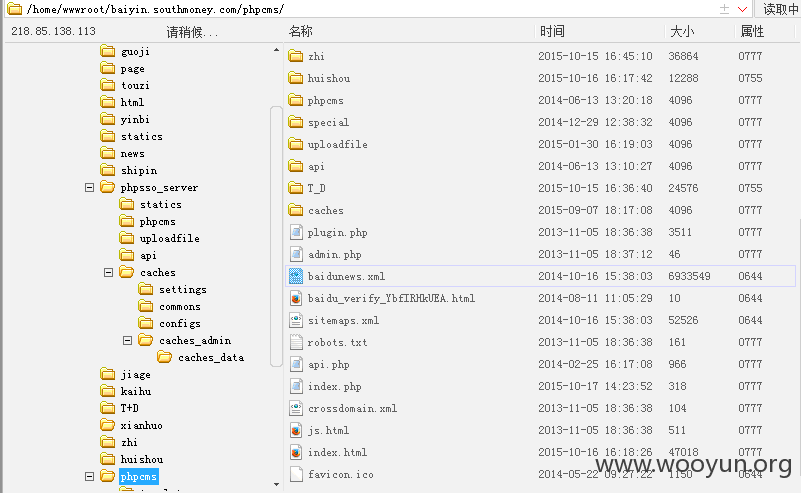
Task: Click plugin.php file icon
Action: [296, 232]
